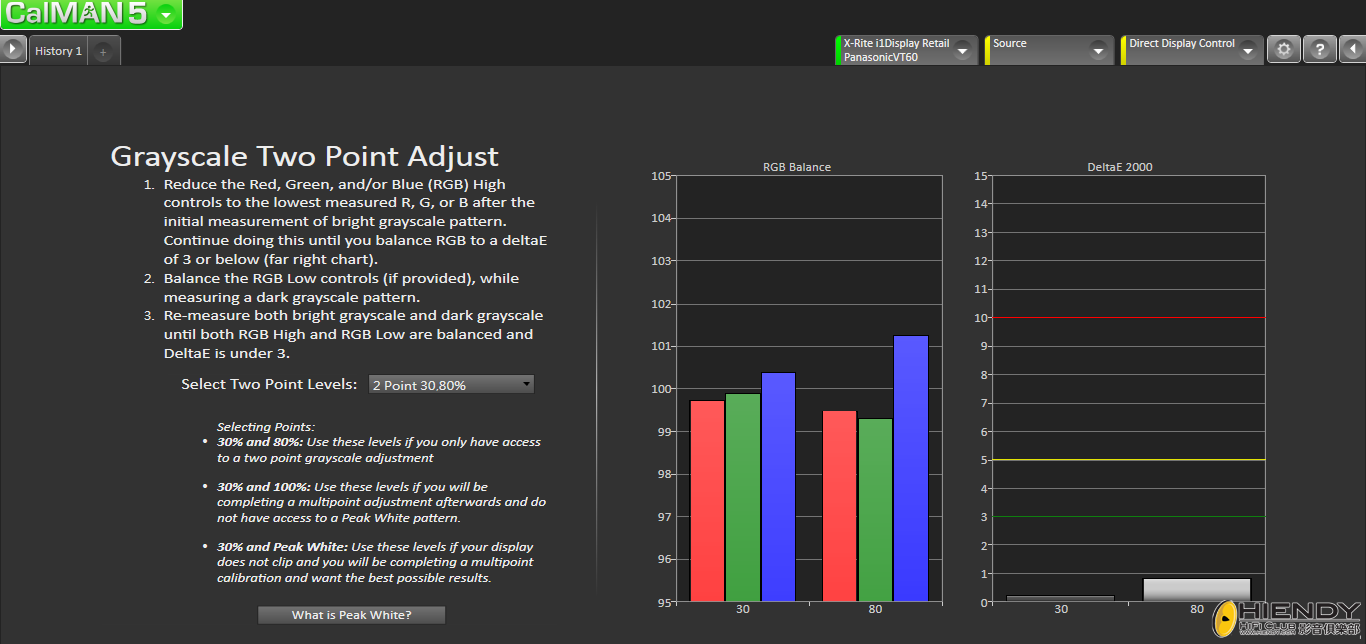This screenshot has height=644, width=1366.
Task: Expand the Source dropdown arrow
Action: click(x=1098, y=50)
